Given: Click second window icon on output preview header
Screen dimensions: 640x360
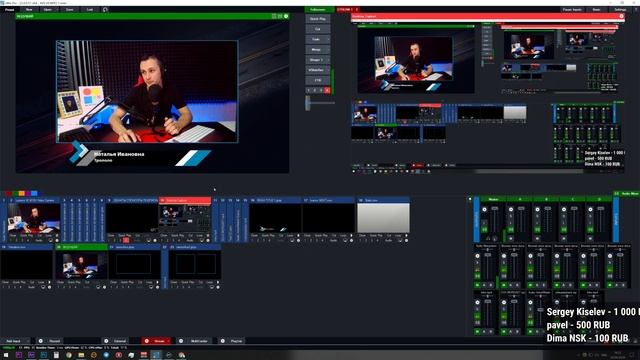Looking at the screenshot, I should pyautogui.click(x=280, y=16).
